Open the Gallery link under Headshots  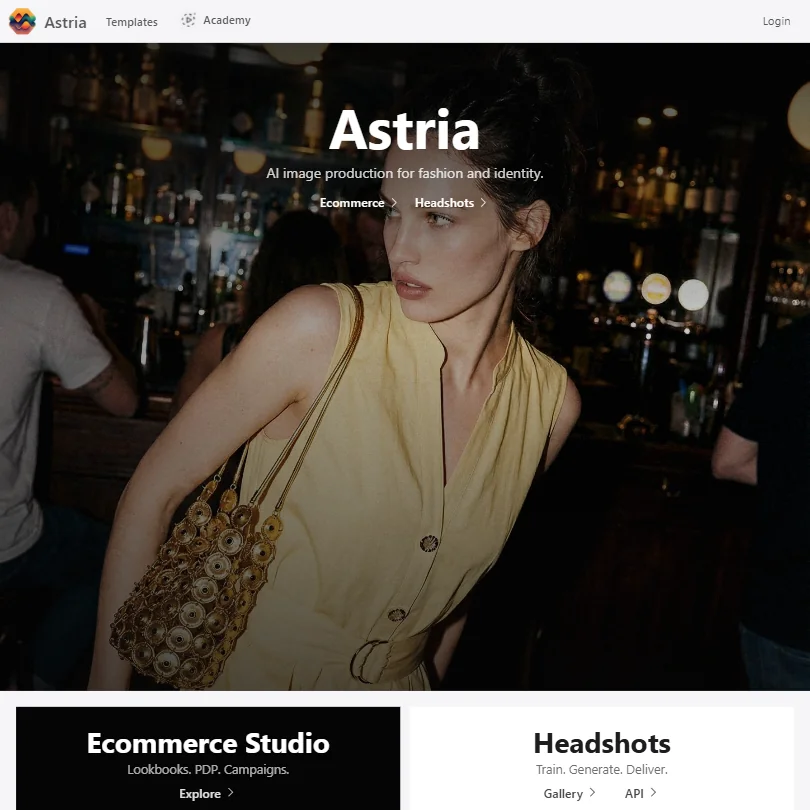563,793
